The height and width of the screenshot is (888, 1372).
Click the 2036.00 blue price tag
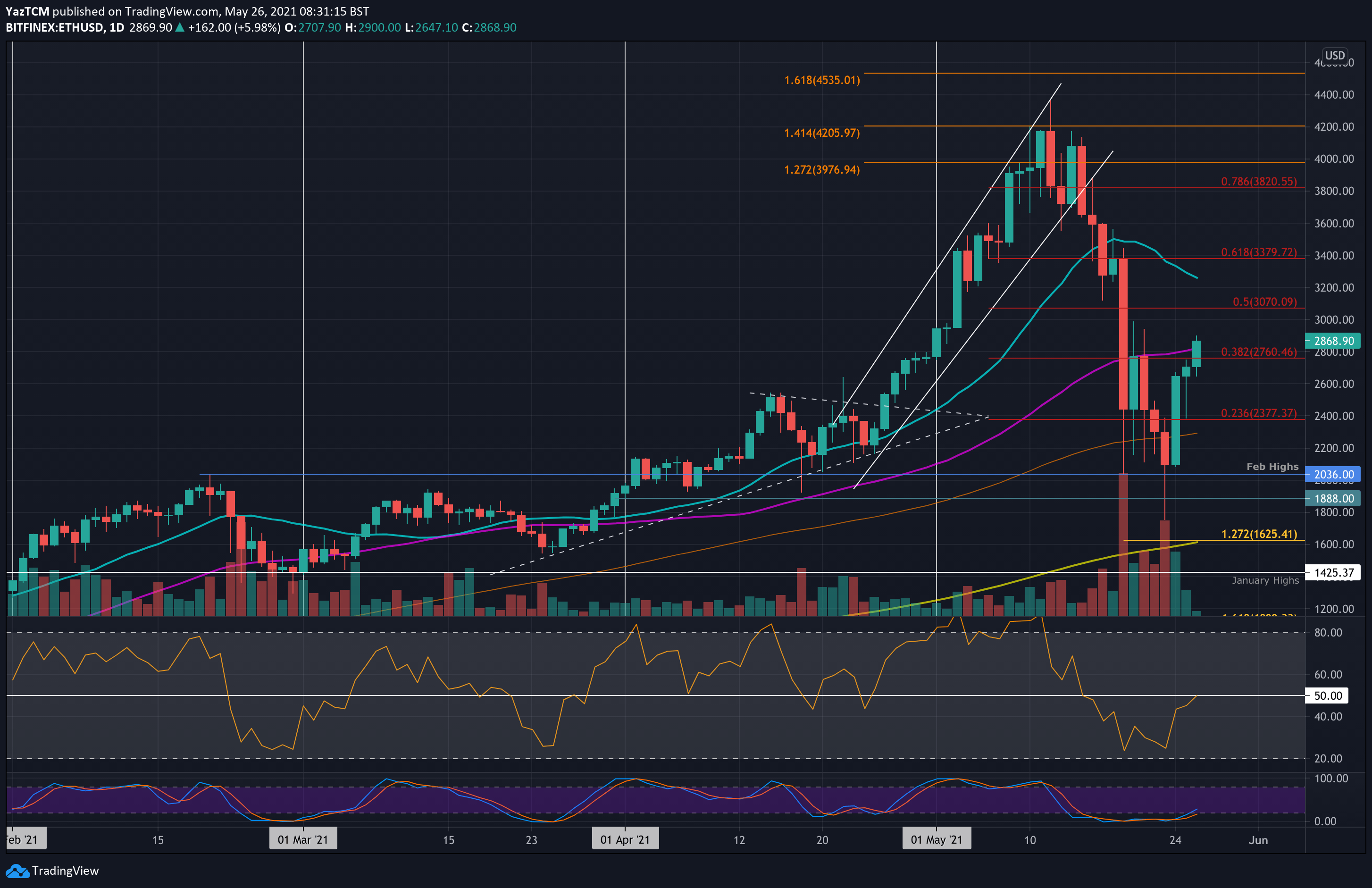pos(1333,475)
